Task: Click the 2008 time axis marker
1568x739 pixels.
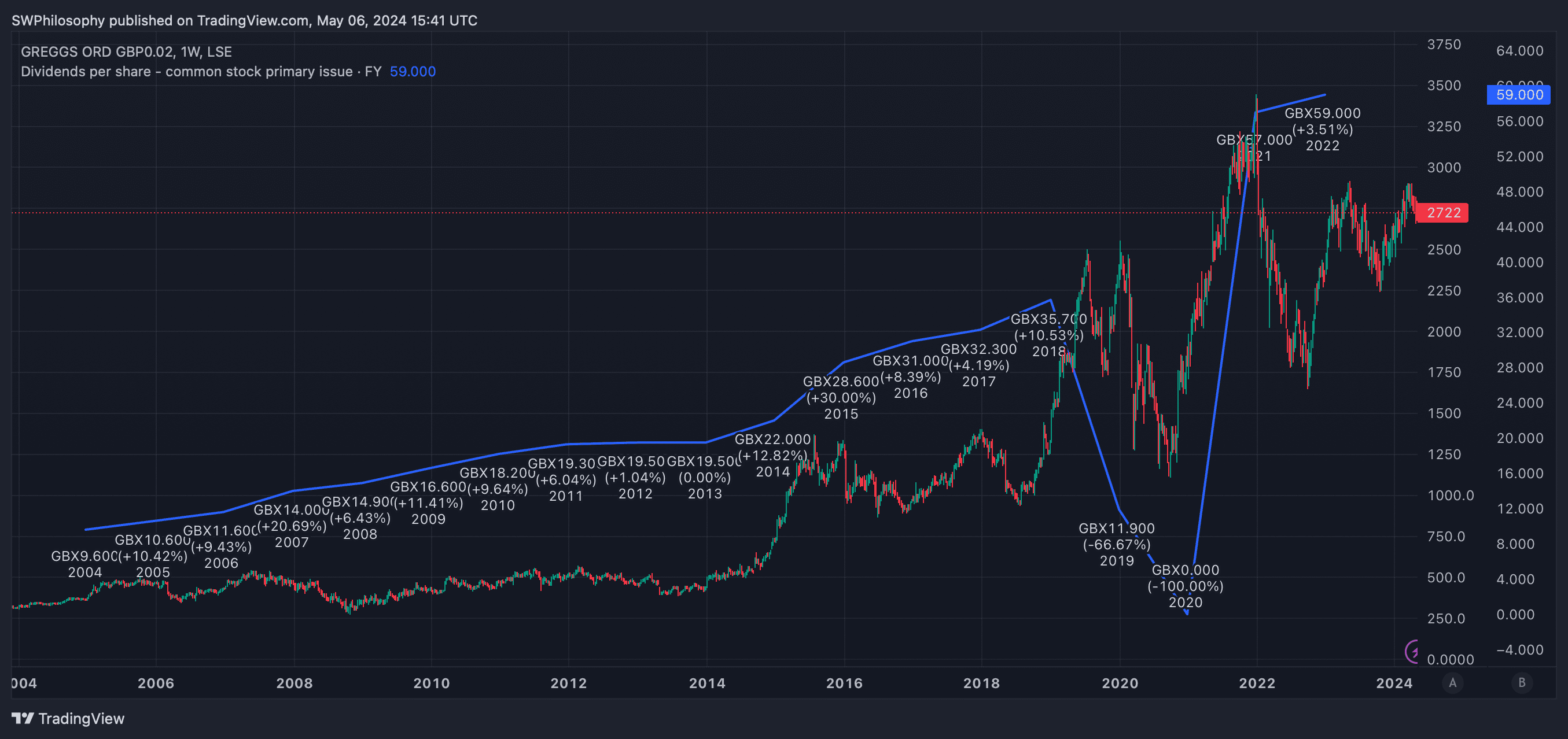Action: (x=294, y=683)
